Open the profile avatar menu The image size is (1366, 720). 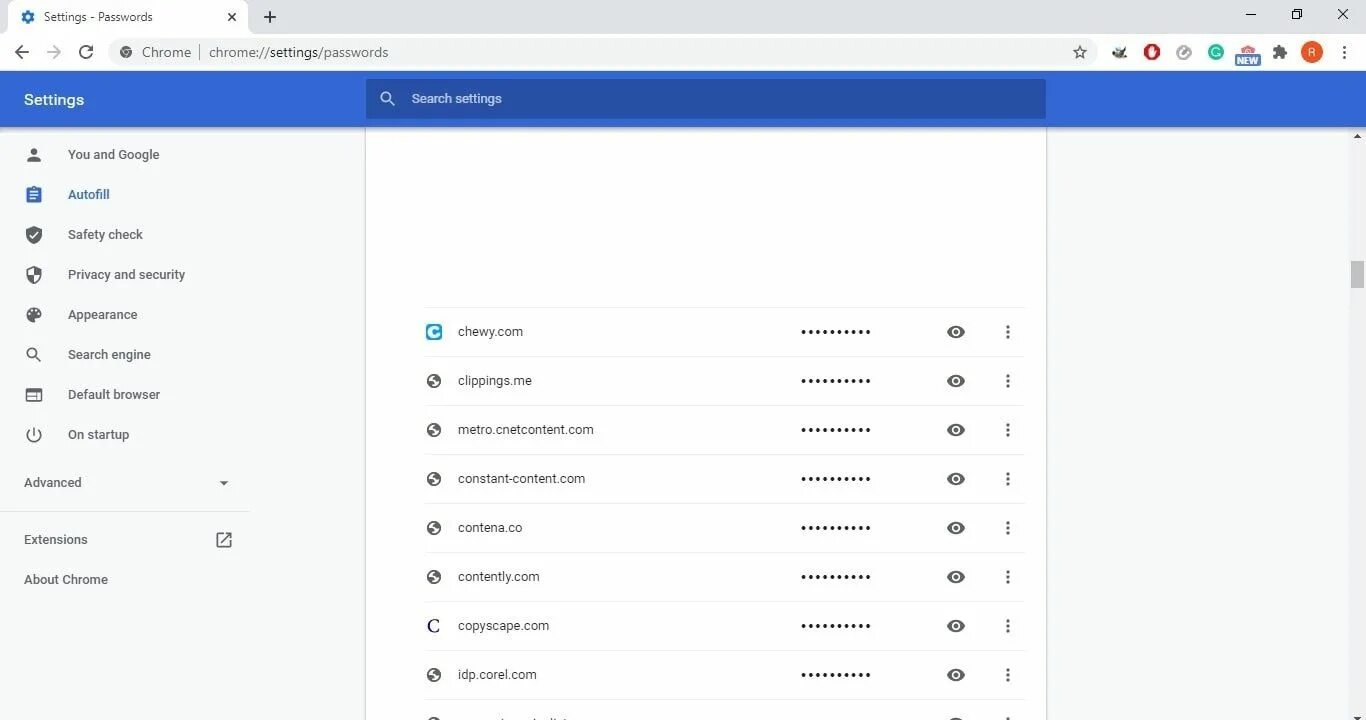point(1312,52)
